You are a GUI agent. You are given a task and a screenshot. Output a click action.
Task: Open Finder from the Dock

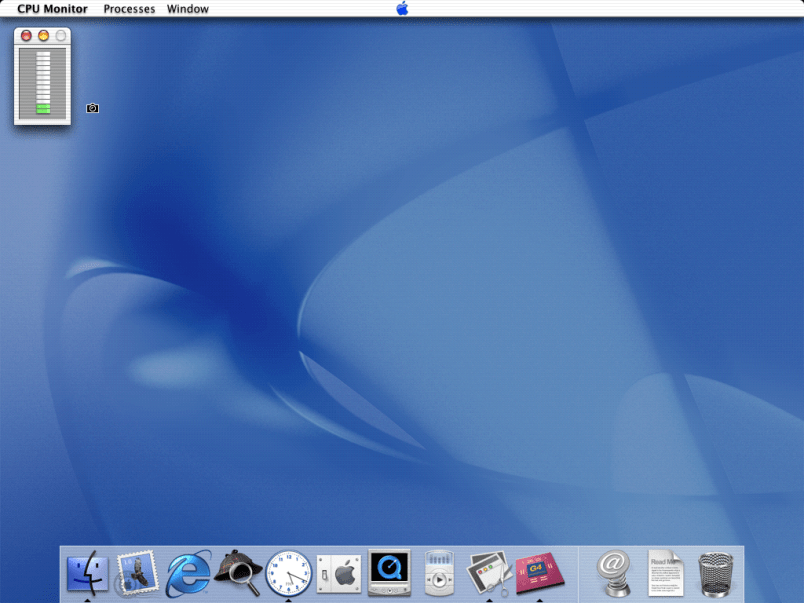[x=87, y=573]
